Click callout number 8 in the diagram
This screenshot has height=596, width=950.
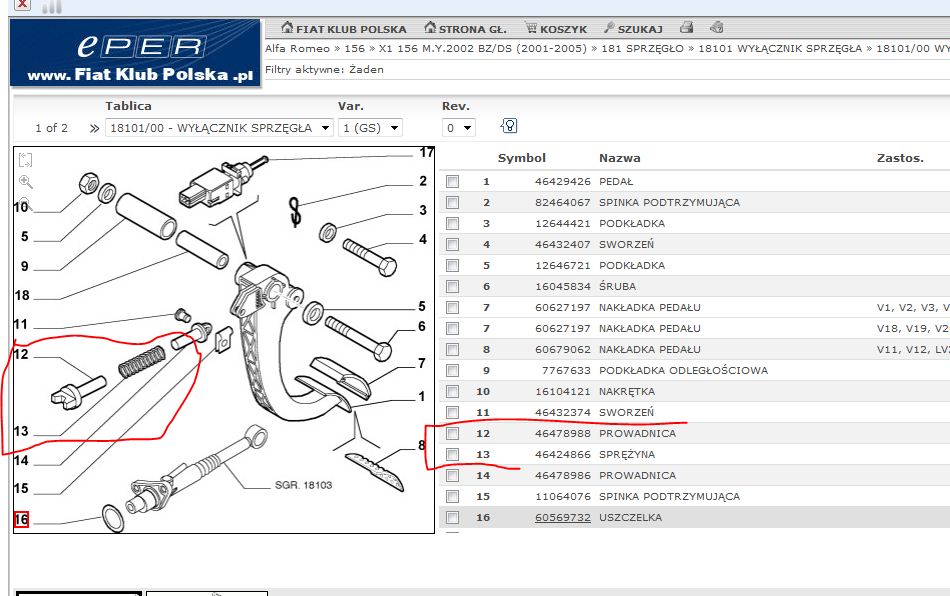tap(422, 446)
